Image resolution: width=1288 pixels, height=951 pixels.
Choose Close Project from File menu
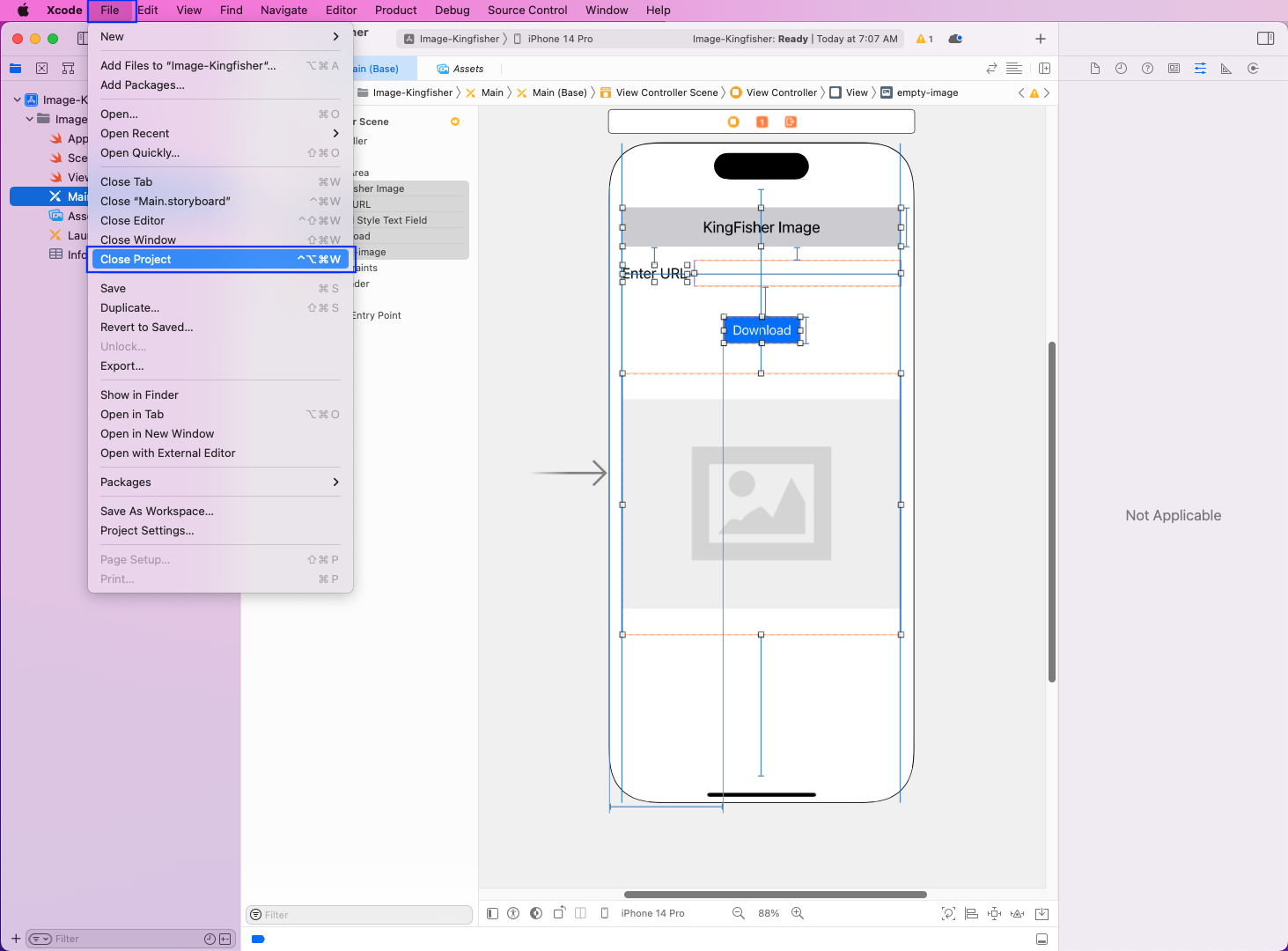pyautogui.click(x=220, y=260)
